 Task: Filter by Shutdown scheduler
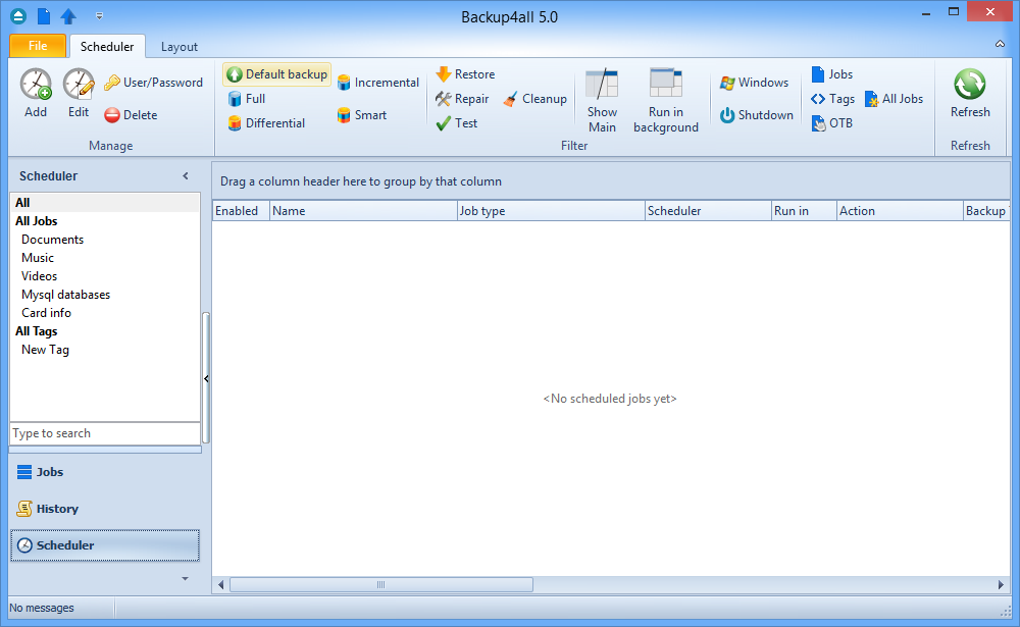point(757,115)
